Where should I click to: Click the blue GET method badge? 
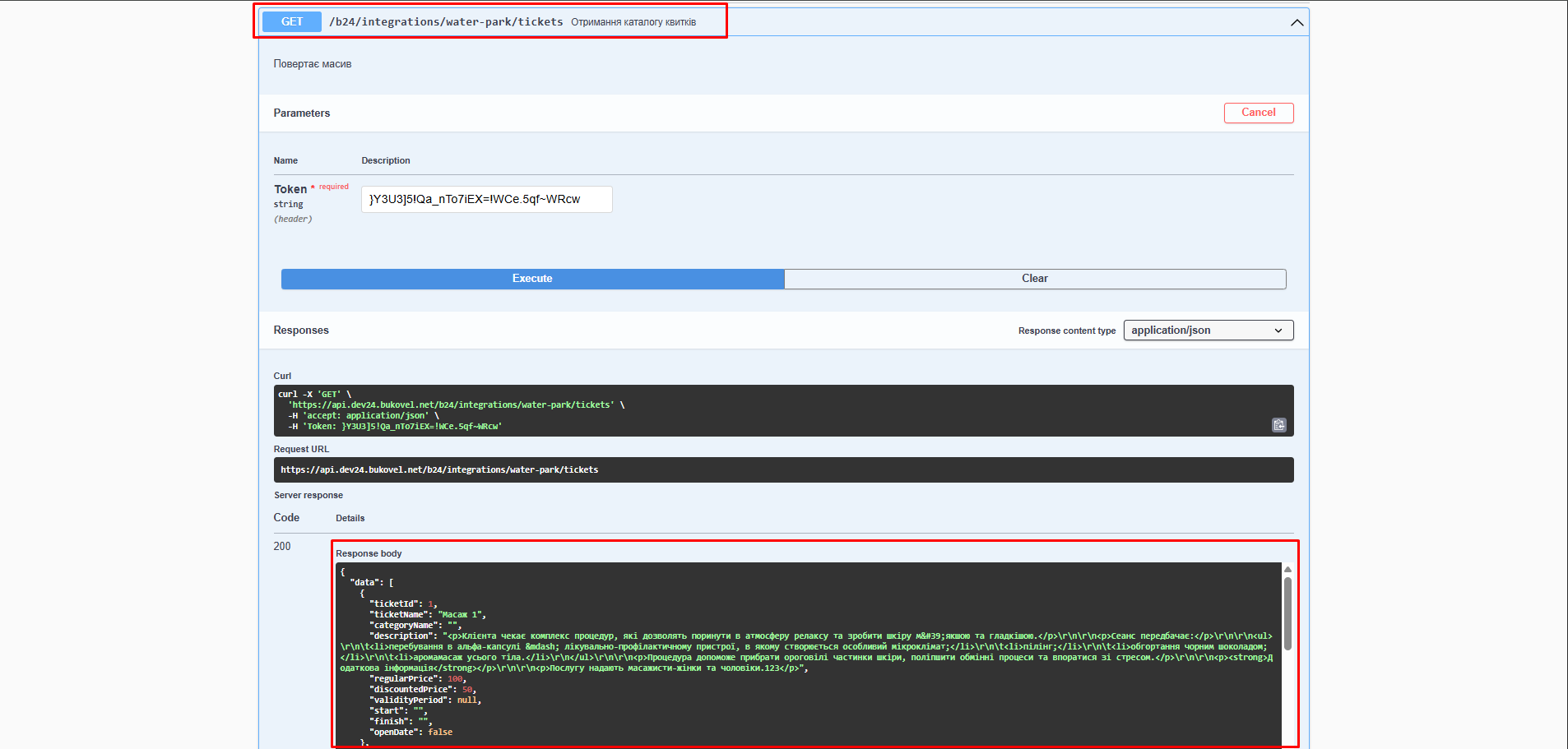tap(292, 22)
